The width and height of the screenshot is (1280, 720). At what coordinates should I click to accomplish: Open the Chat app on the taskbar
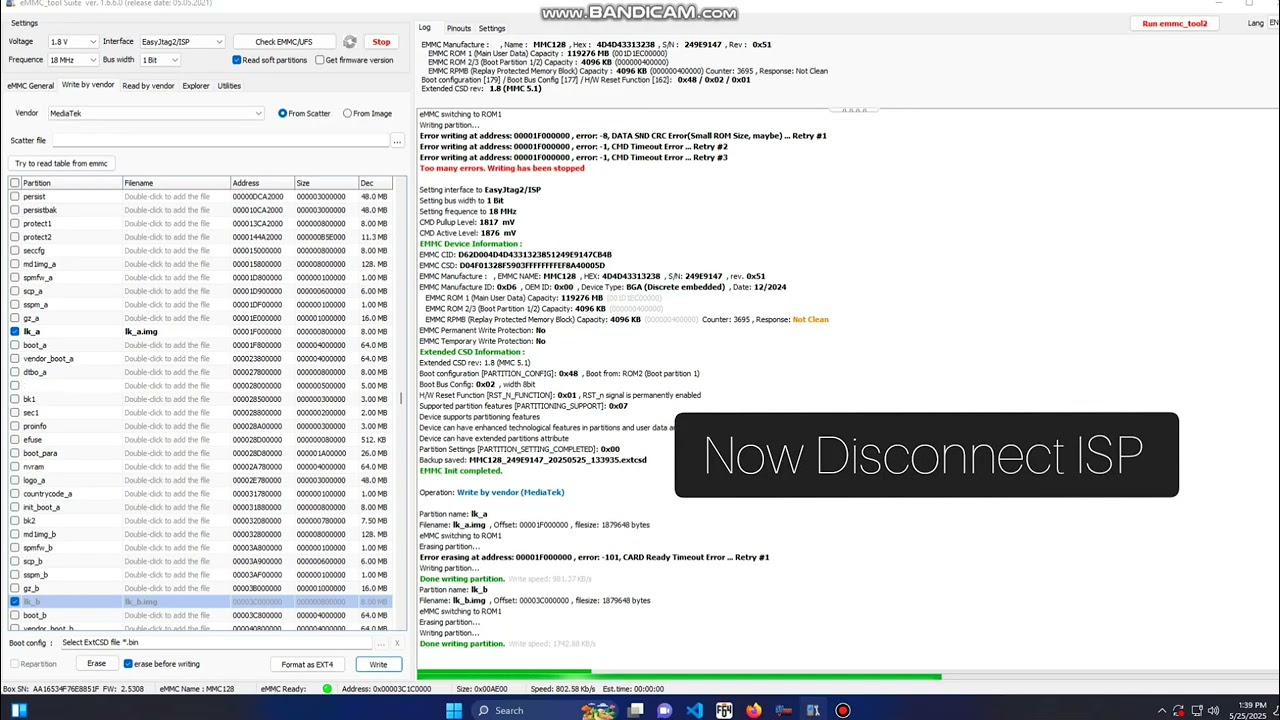[665, 711]
